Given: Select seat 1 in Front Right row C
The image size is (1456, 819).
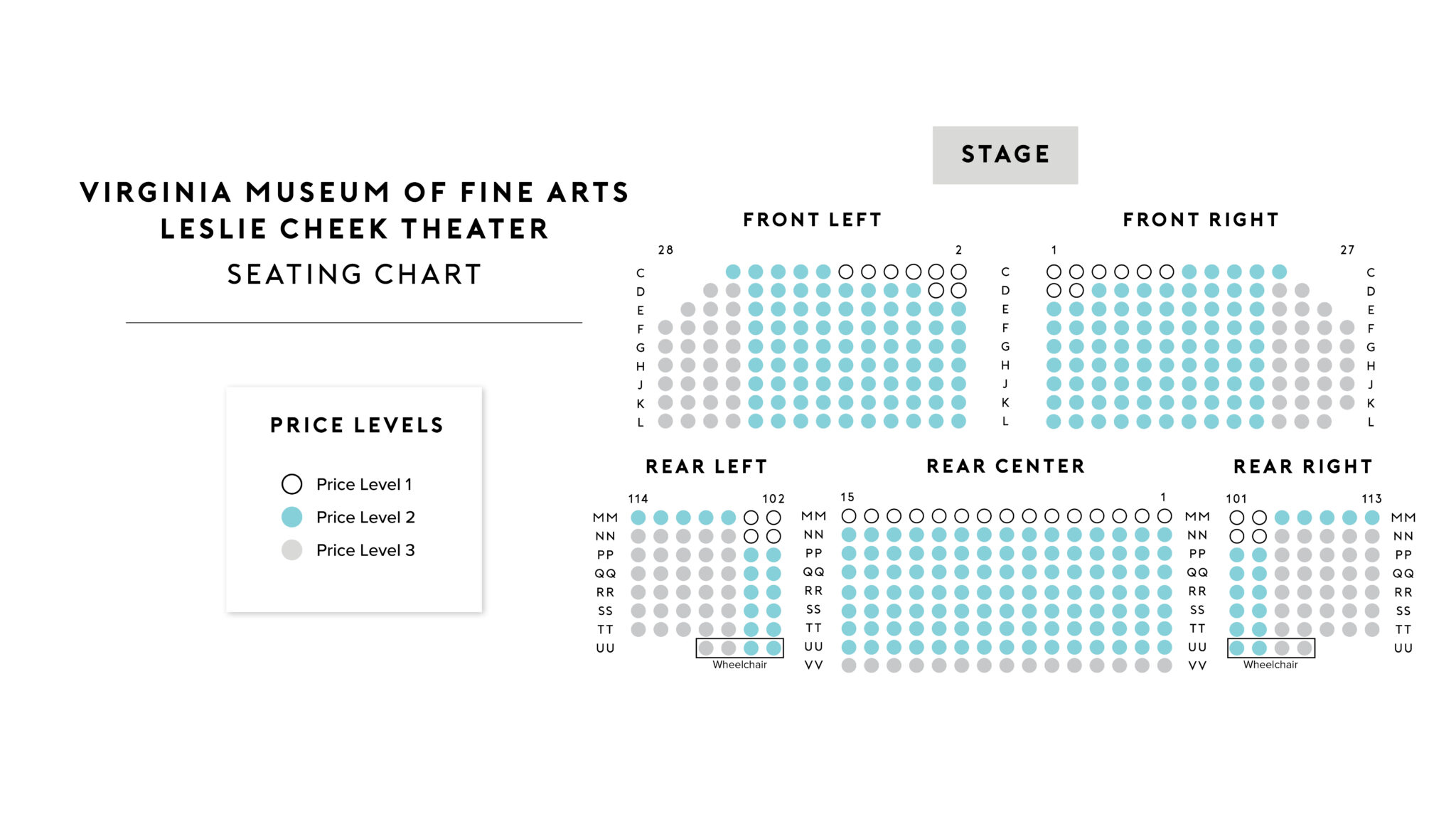Looking at the screenshot, I should coord(1054,272).
